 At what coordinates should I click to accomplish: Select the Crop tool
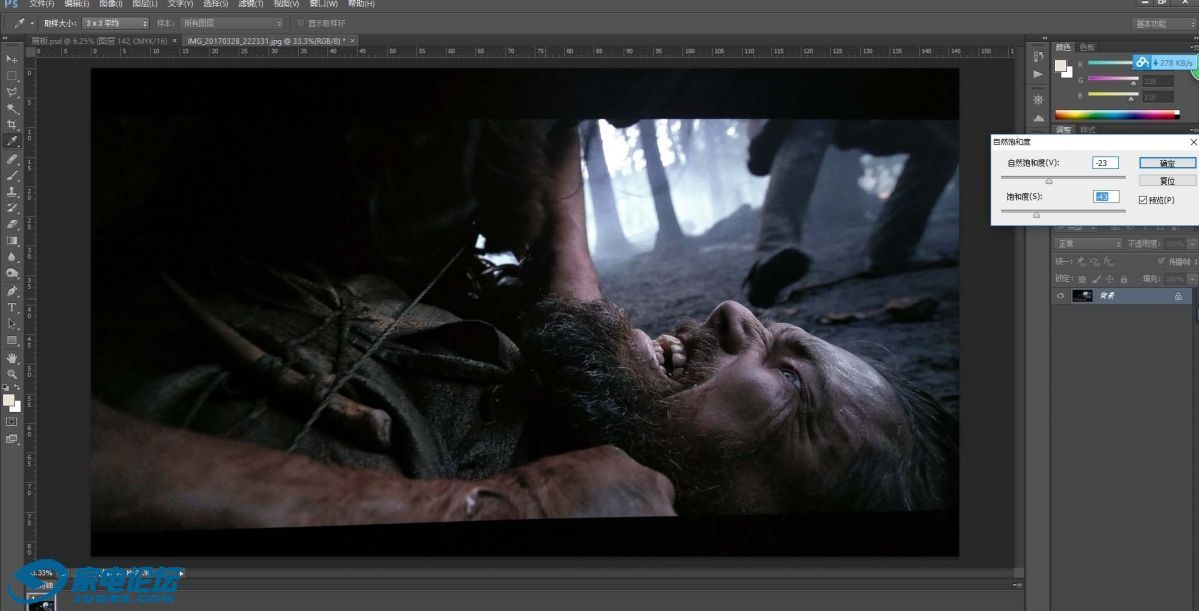[x=12, y=125]
